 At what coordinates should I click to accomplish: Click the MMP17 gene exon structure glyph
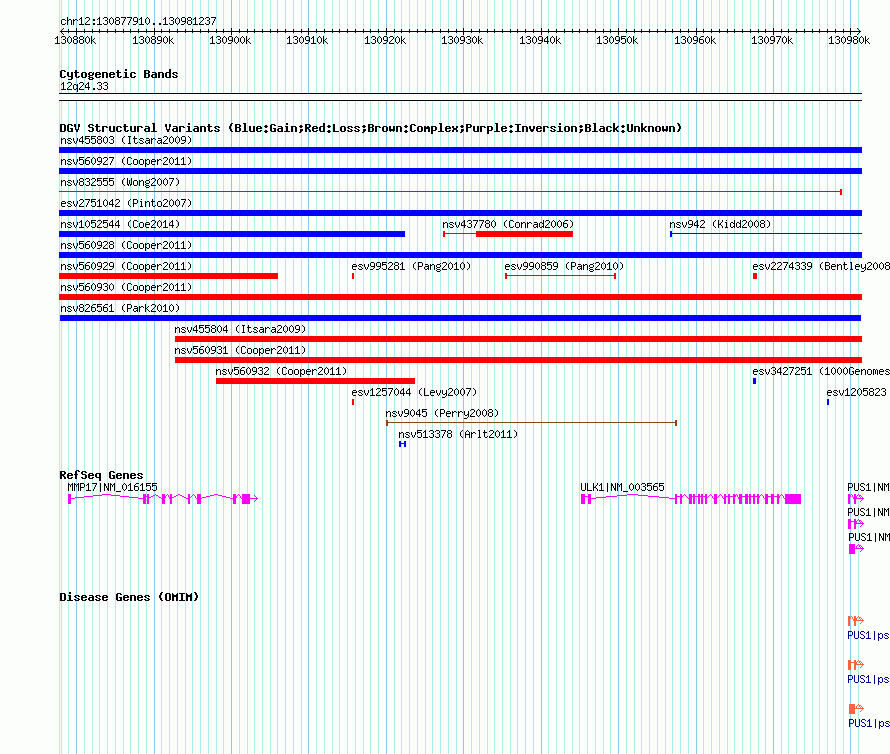tap(163, 499)
